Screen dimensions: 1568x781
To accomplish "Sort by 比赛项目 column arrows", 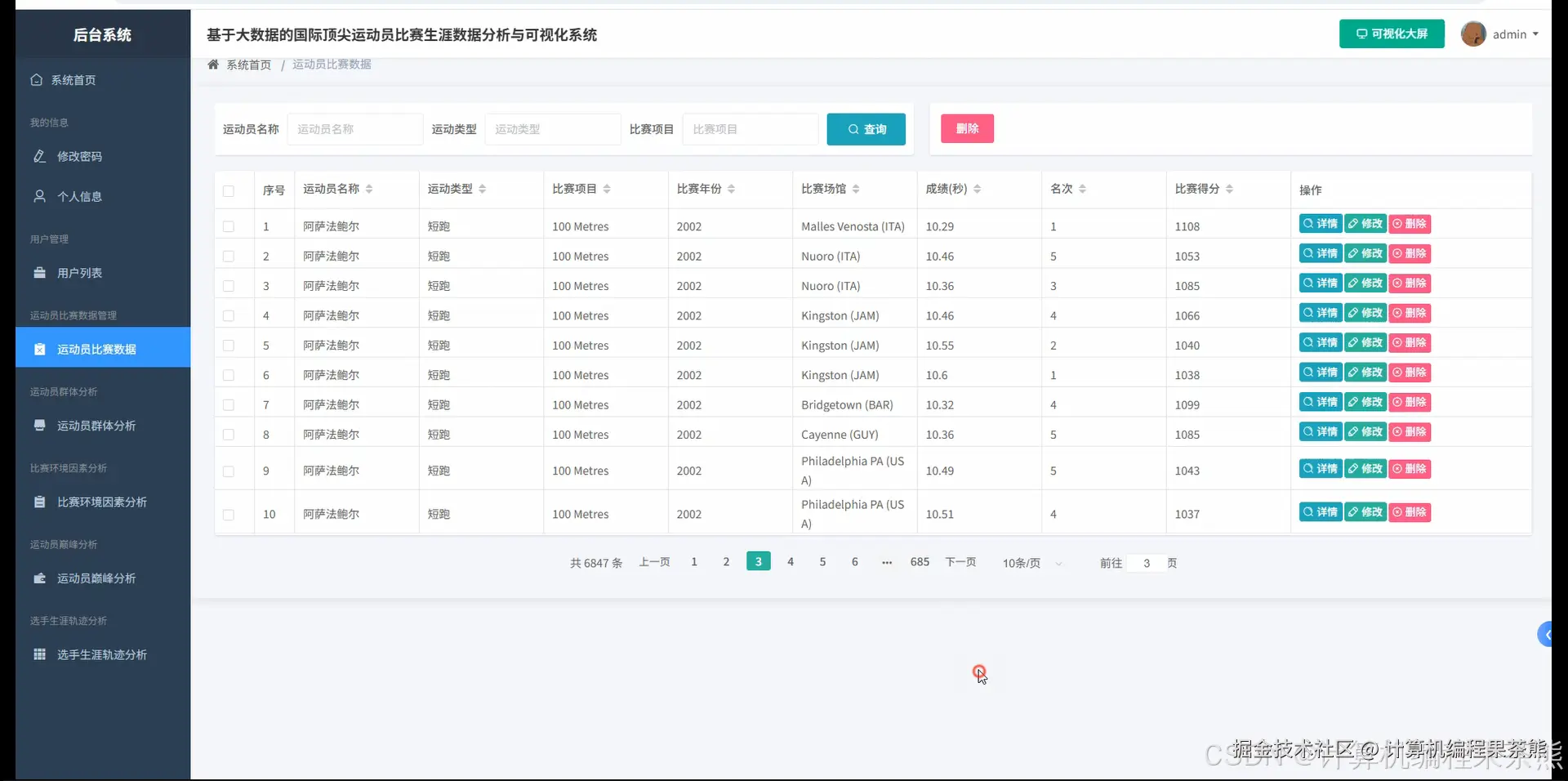I will [607, 189].
